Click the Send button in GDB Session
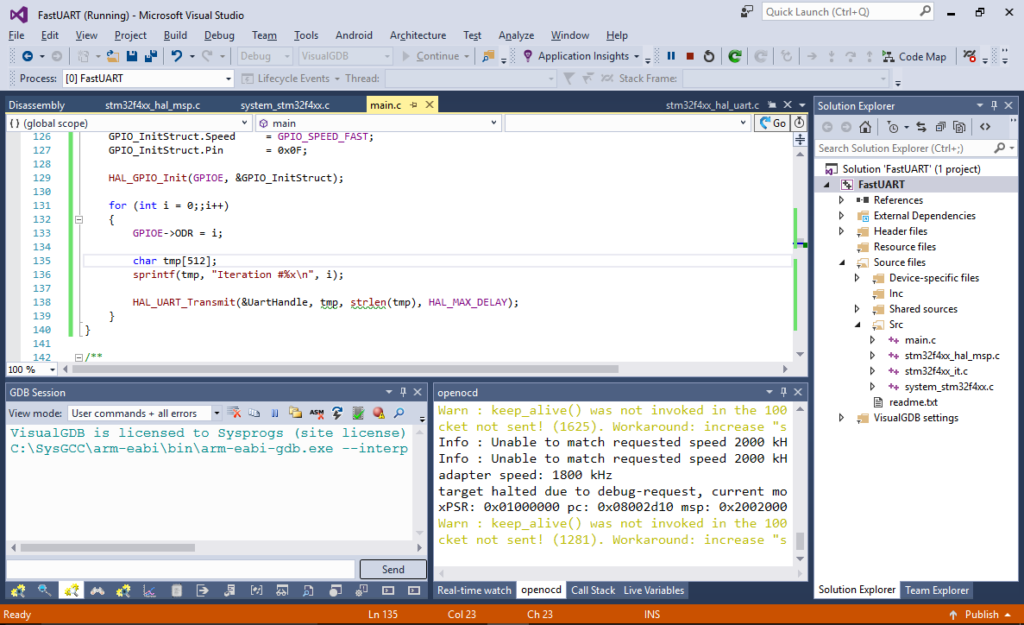Image resolution: width=1024 pixels, height=625 pixels. click(x=392, y=568)
